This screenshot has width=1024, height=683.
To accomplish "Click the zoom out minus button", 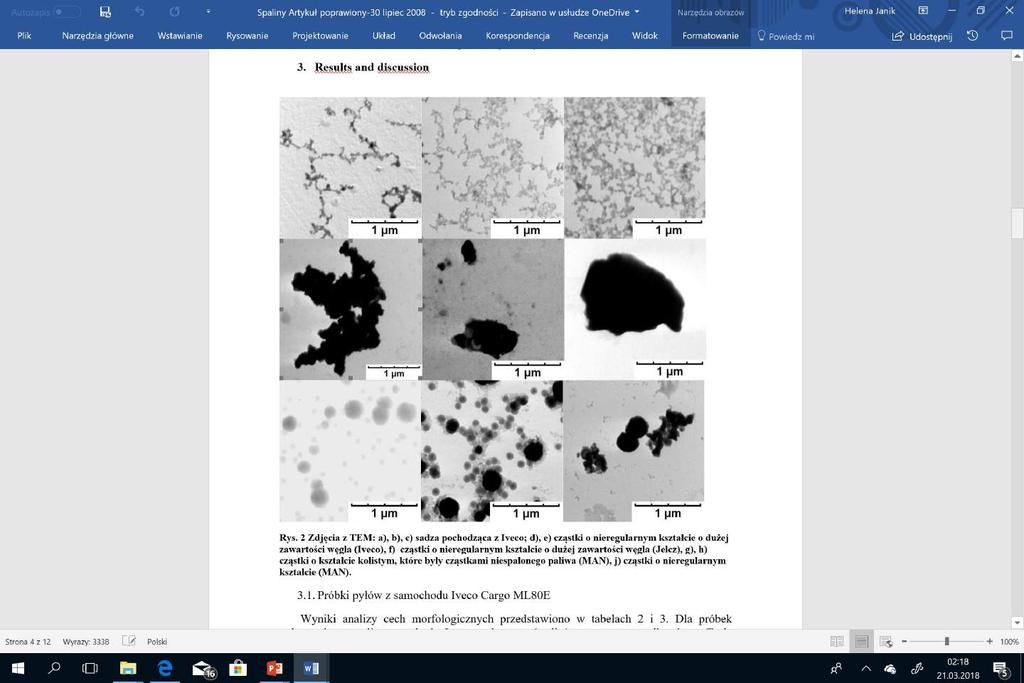I will click(x=904, y=642).
